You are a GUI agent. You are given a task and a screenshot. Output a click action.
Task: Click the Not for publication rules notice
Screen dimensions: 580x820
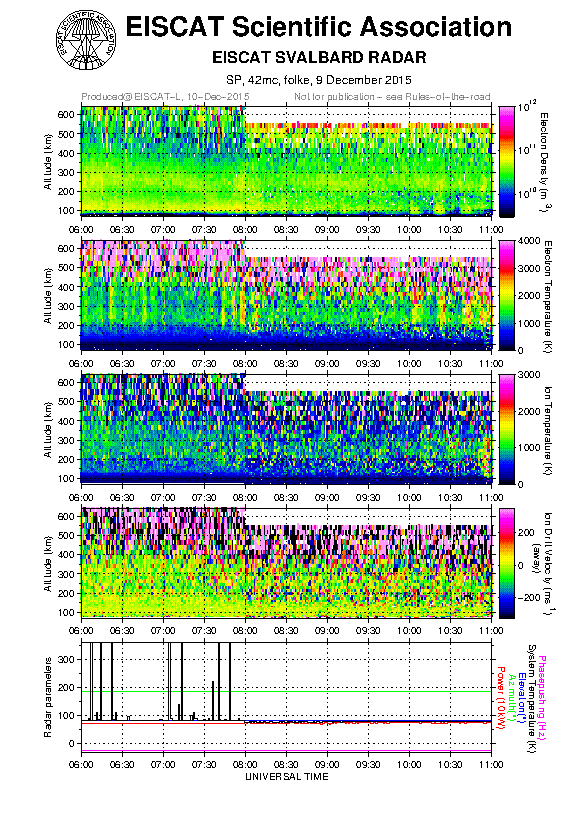[x=392, y=97]
